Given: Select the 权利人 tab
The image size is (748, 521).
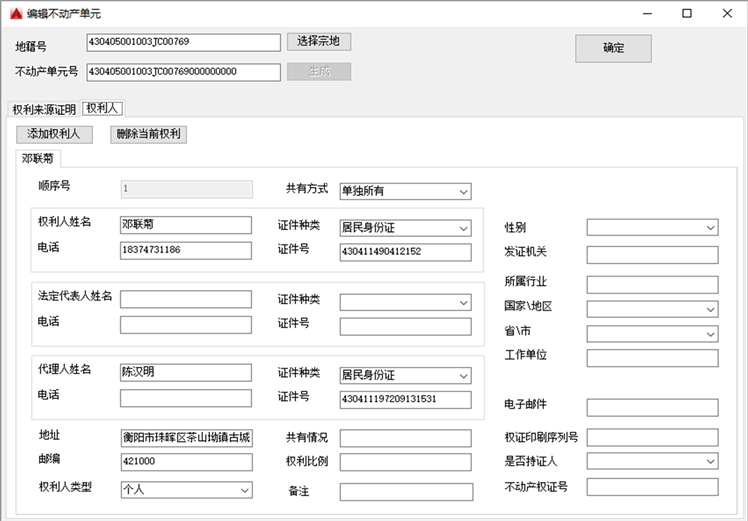Looking at the screenshot, I should [103, 108].
